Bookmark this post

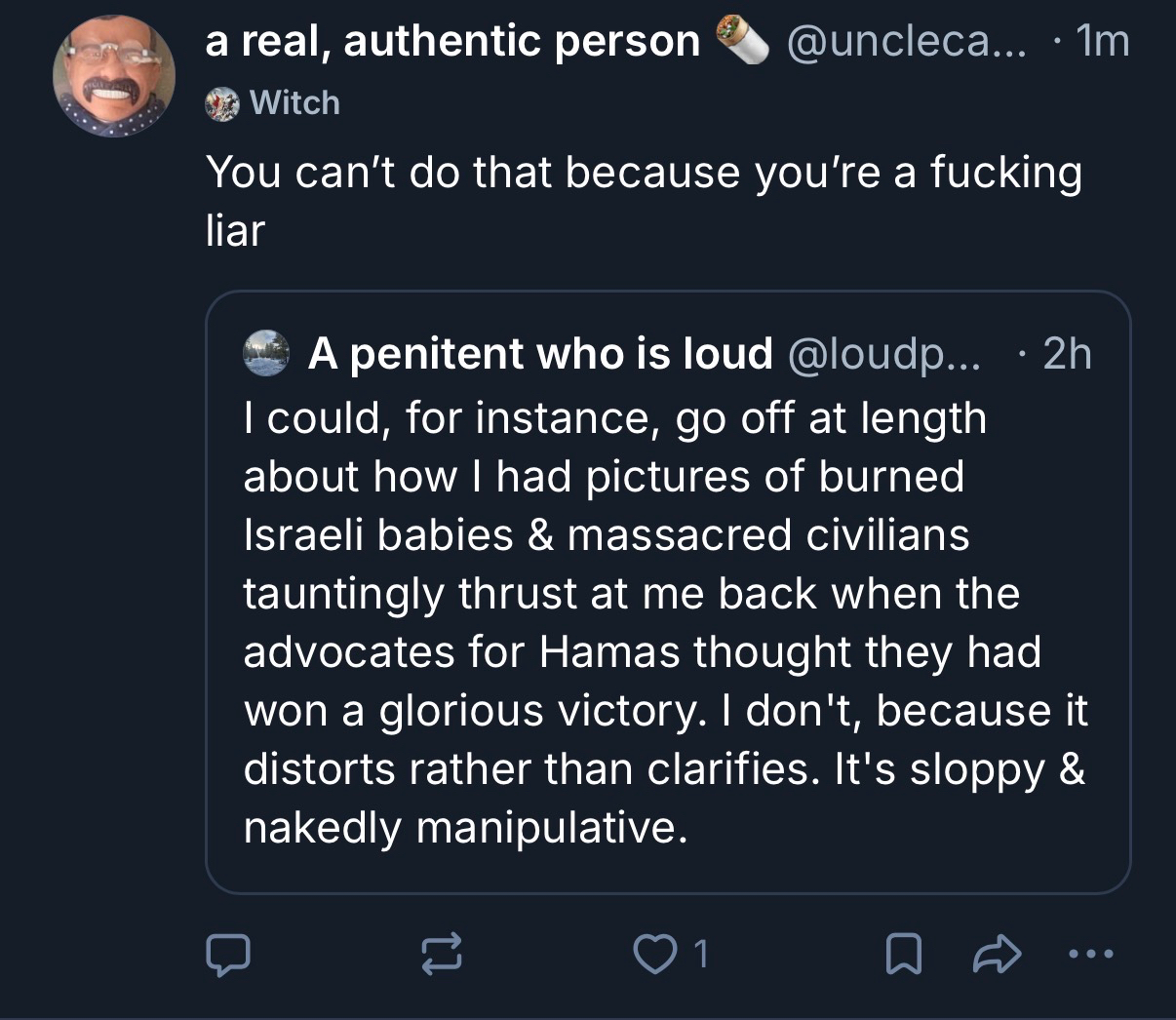[x=903, y=955]
